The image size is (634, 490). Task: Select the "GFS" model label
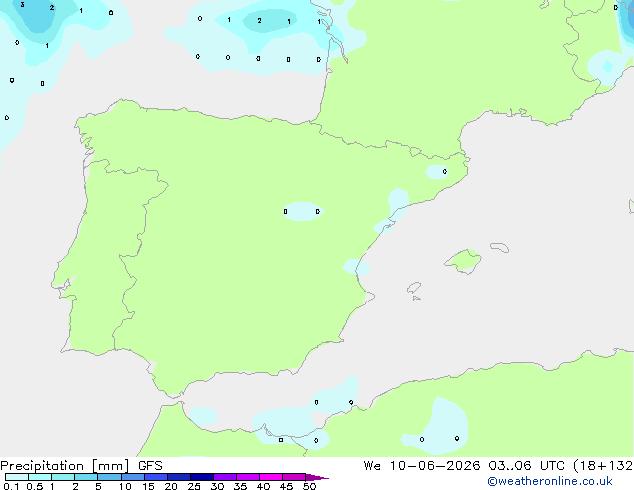pyautogui.click(x=150, y=466)
